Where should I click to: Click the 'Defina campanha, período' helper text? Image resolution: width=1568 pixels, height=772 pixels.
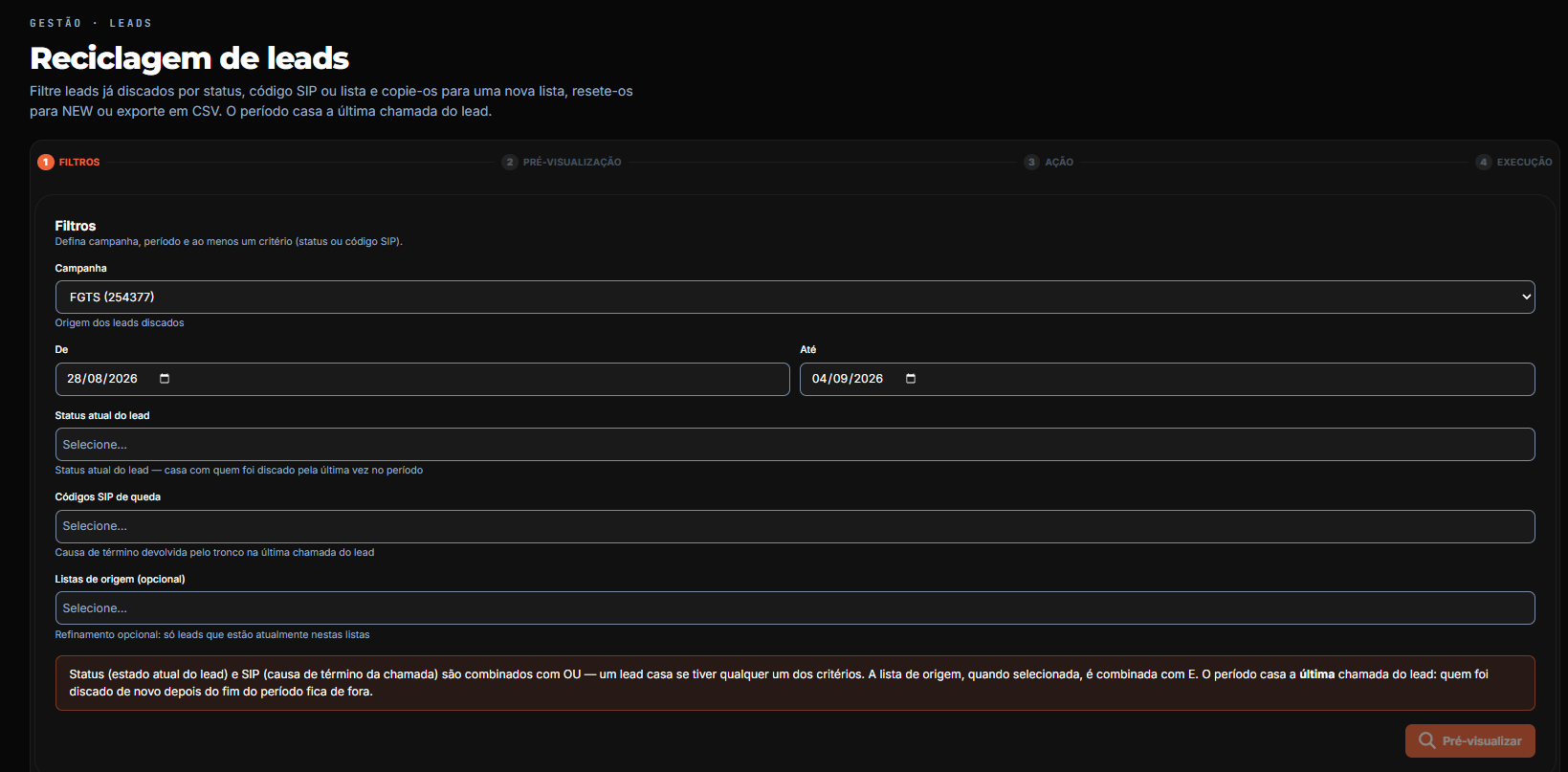[x=229, y=241]
